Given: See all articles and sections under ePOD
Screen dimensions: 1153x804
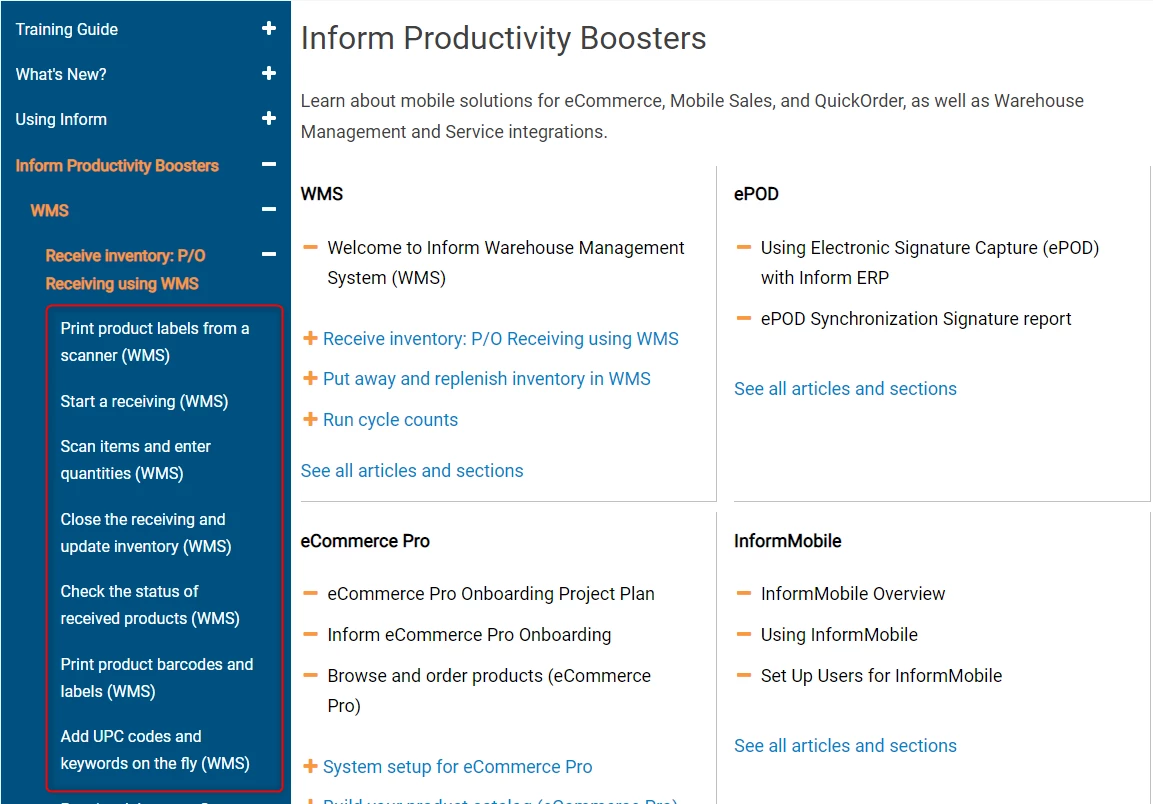Looking at the screenshot, I should point(845,388).
